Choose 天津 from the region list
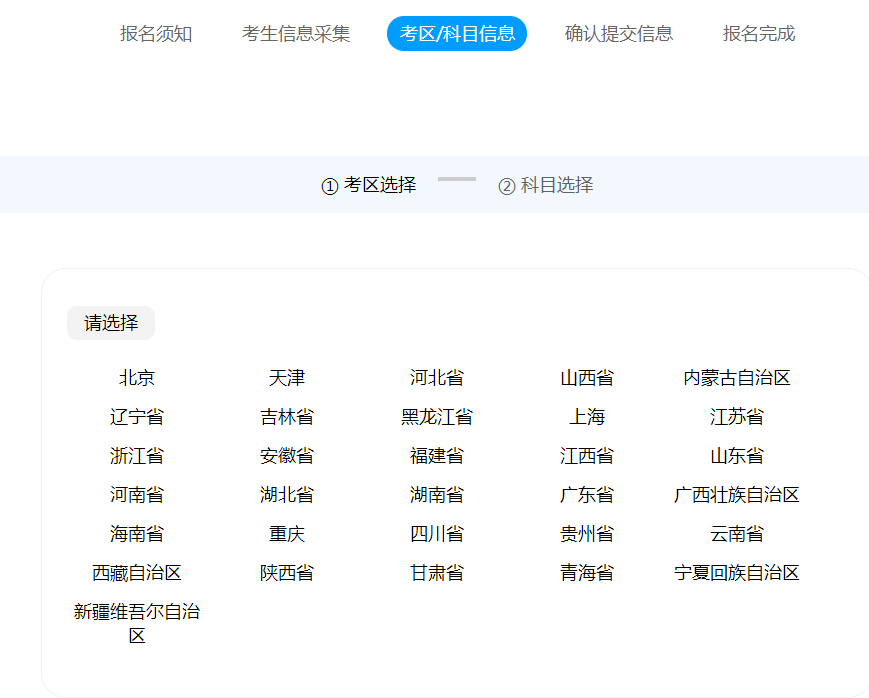Screen dimensions: 869x698 [287, 377]
